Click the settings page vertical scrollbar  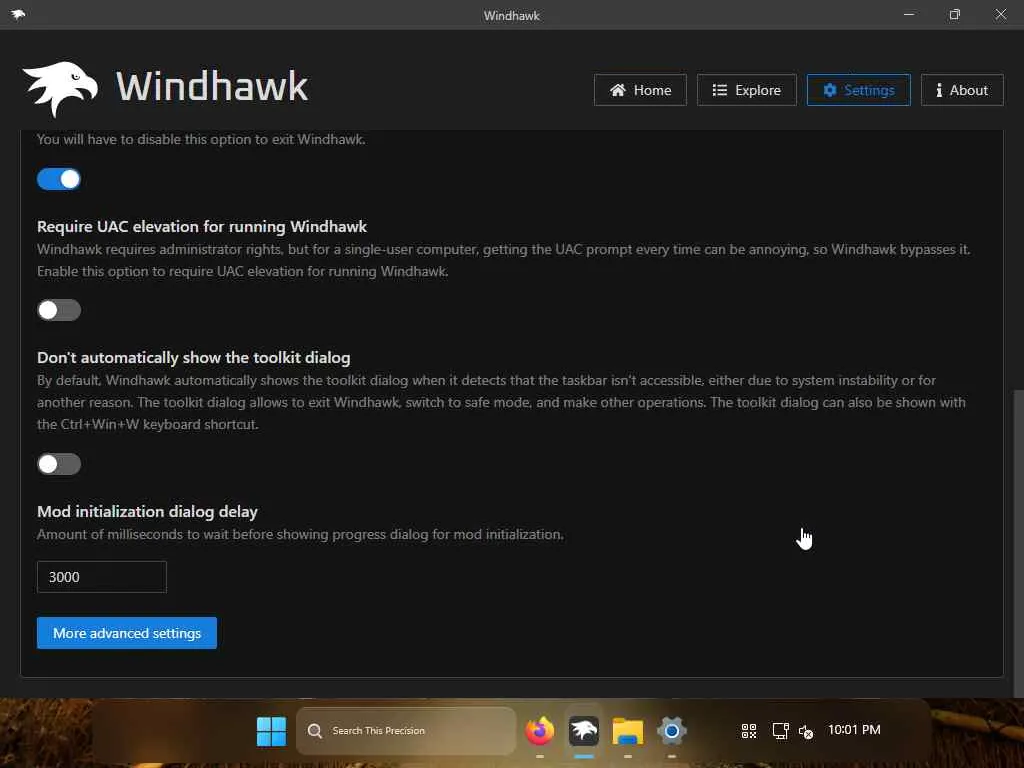click(1018, 542)
